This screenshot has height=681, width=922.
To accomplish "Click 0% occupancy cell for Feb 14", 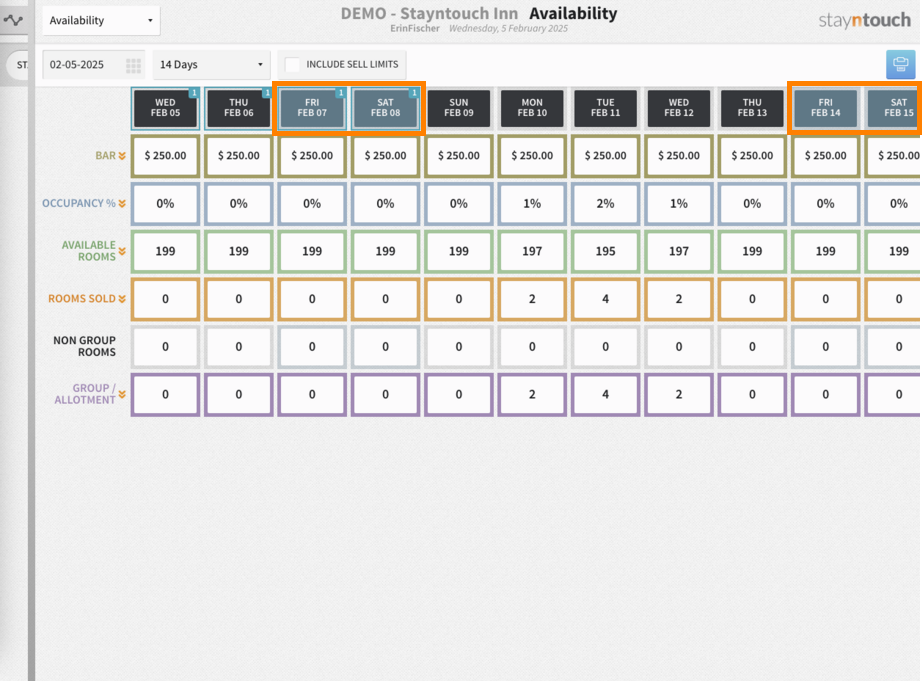I will (826, 203).
